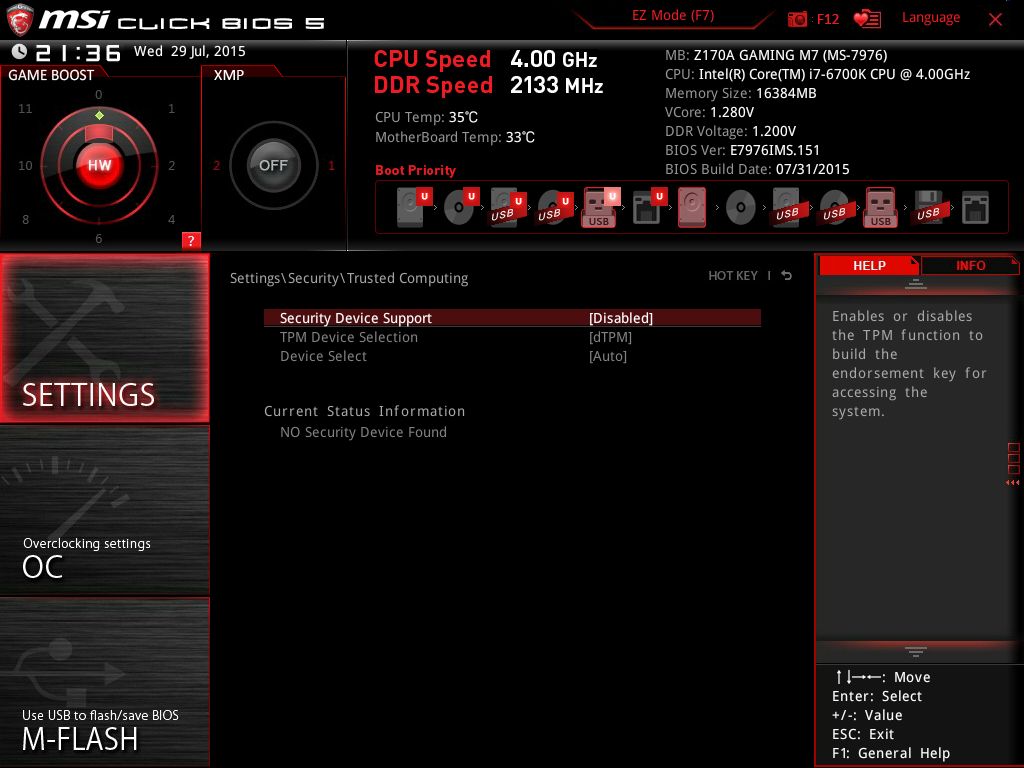Open TPM Device Selection [dTPM] value
The image size is (1024, 768).
(x=610, y=337)
